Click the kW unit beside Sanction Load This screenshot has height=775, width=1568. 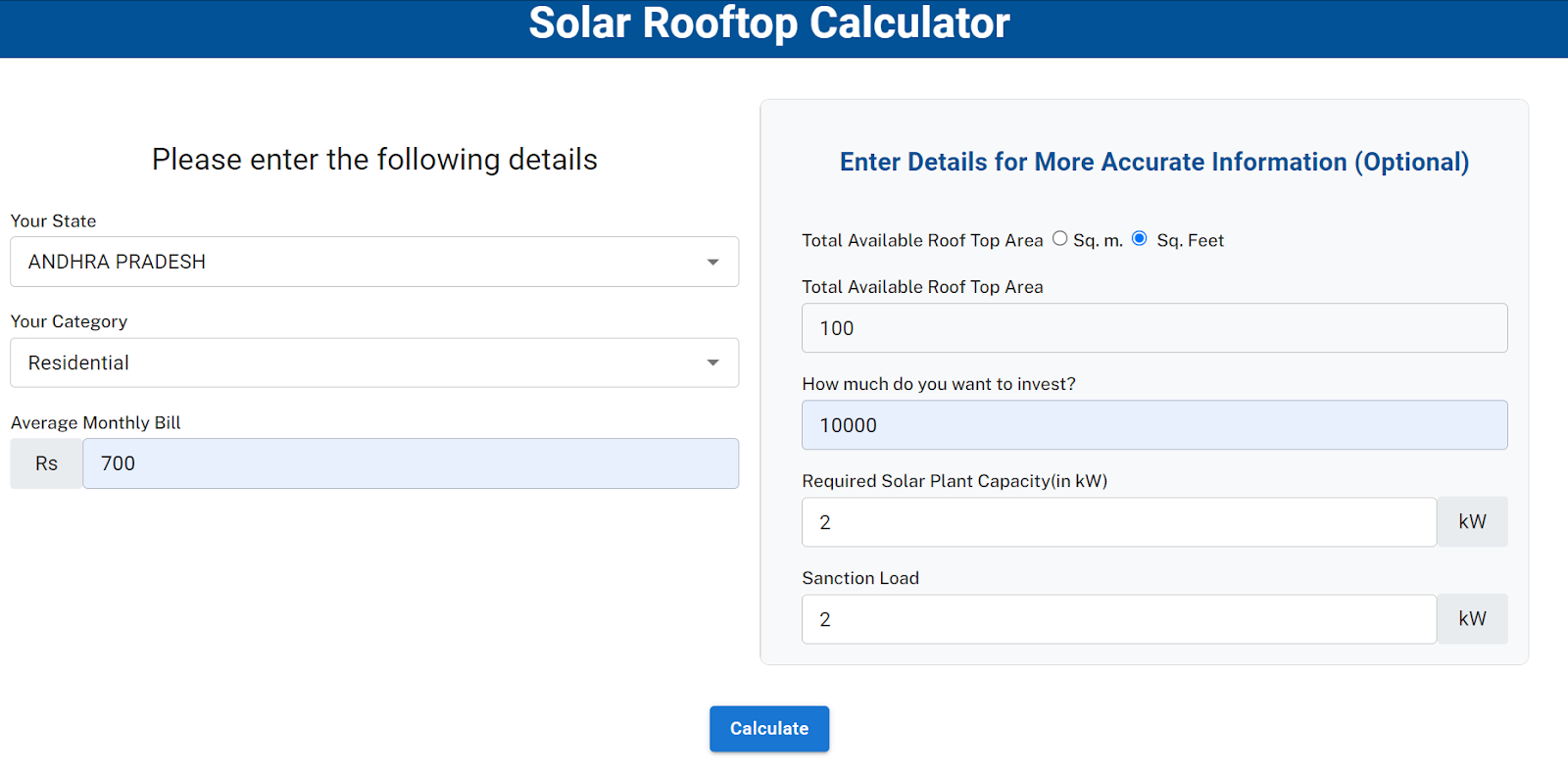click(x=1472, y=619)
